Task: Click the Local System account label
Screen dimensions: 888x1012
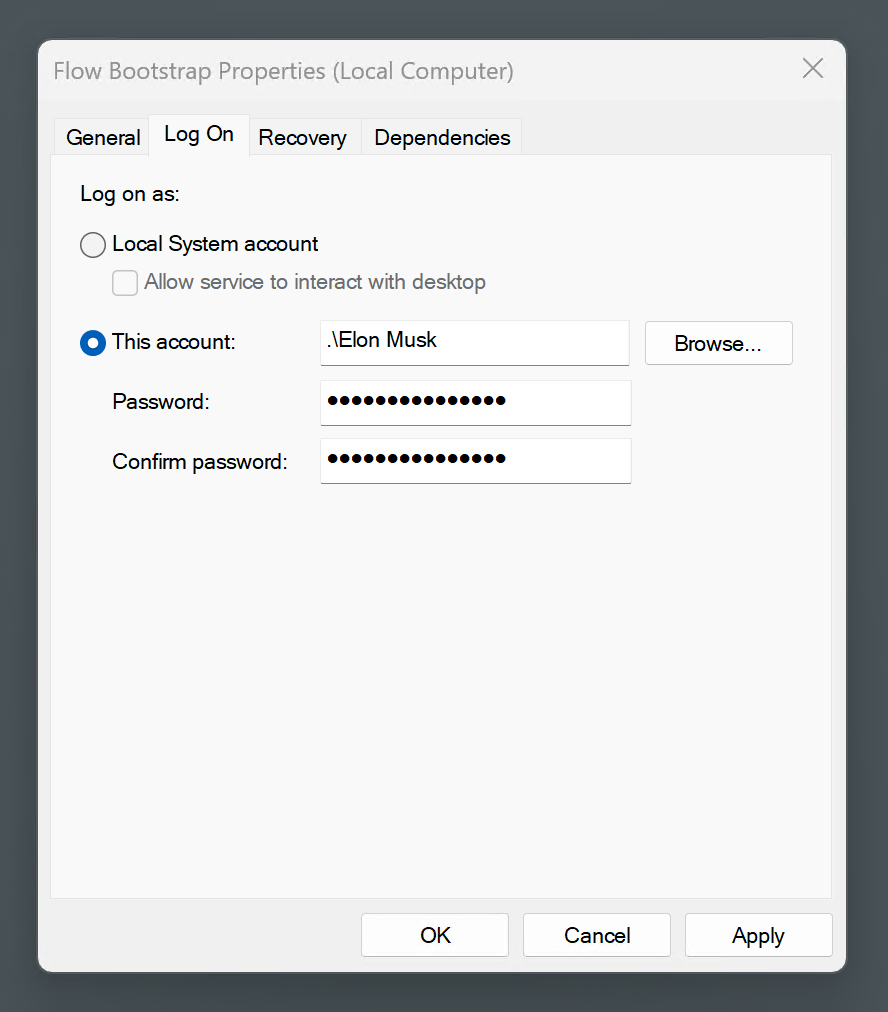Action: (x=216, y=244)
